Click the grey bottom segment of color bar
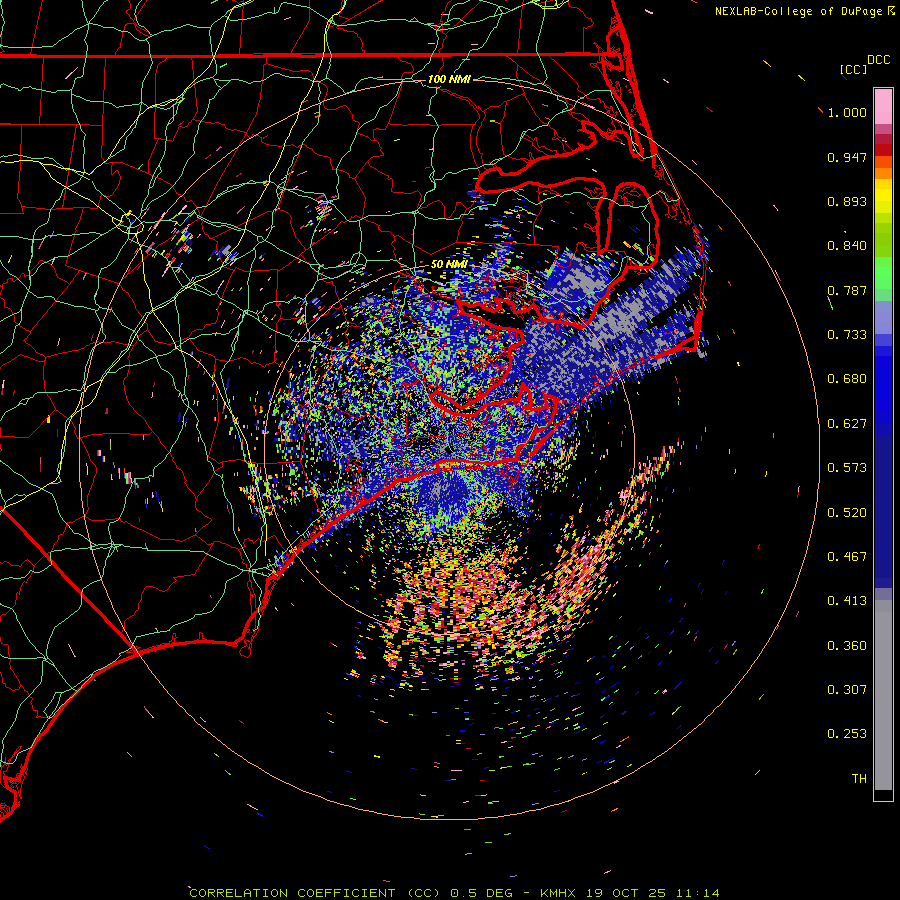This screenshot has height=900, width=900. (x=883, y=695)
